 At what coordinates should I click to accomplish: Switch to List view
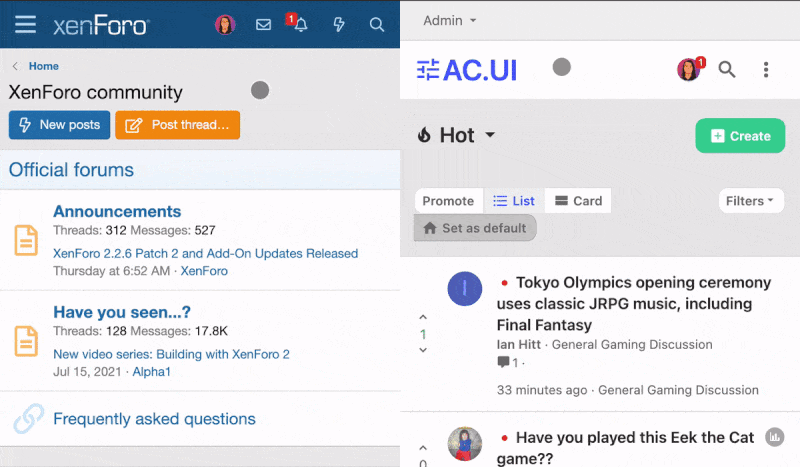pos(514,201)
